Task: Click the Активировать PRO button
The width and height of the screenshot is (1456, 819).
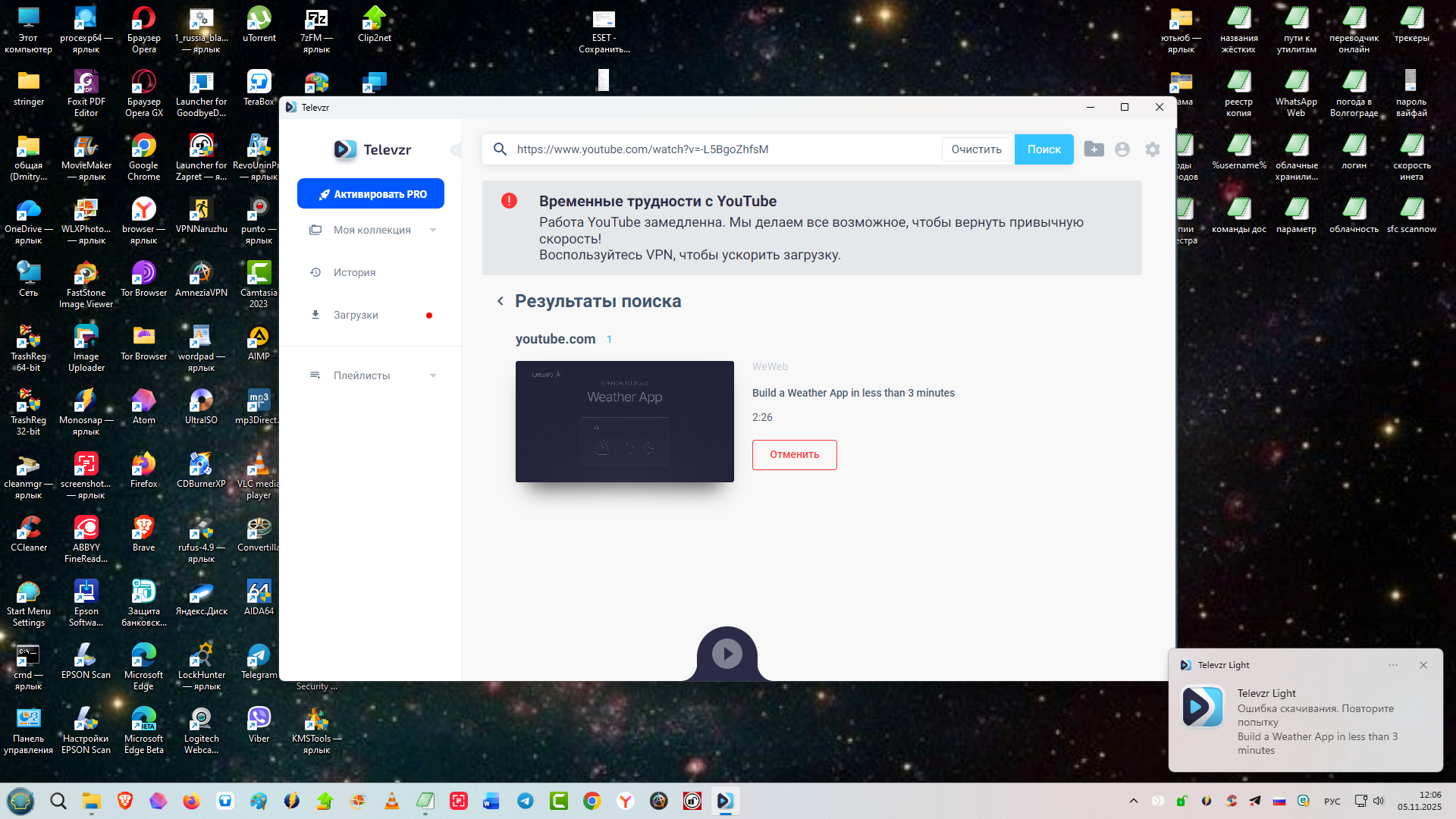Action: coord(371,194)
